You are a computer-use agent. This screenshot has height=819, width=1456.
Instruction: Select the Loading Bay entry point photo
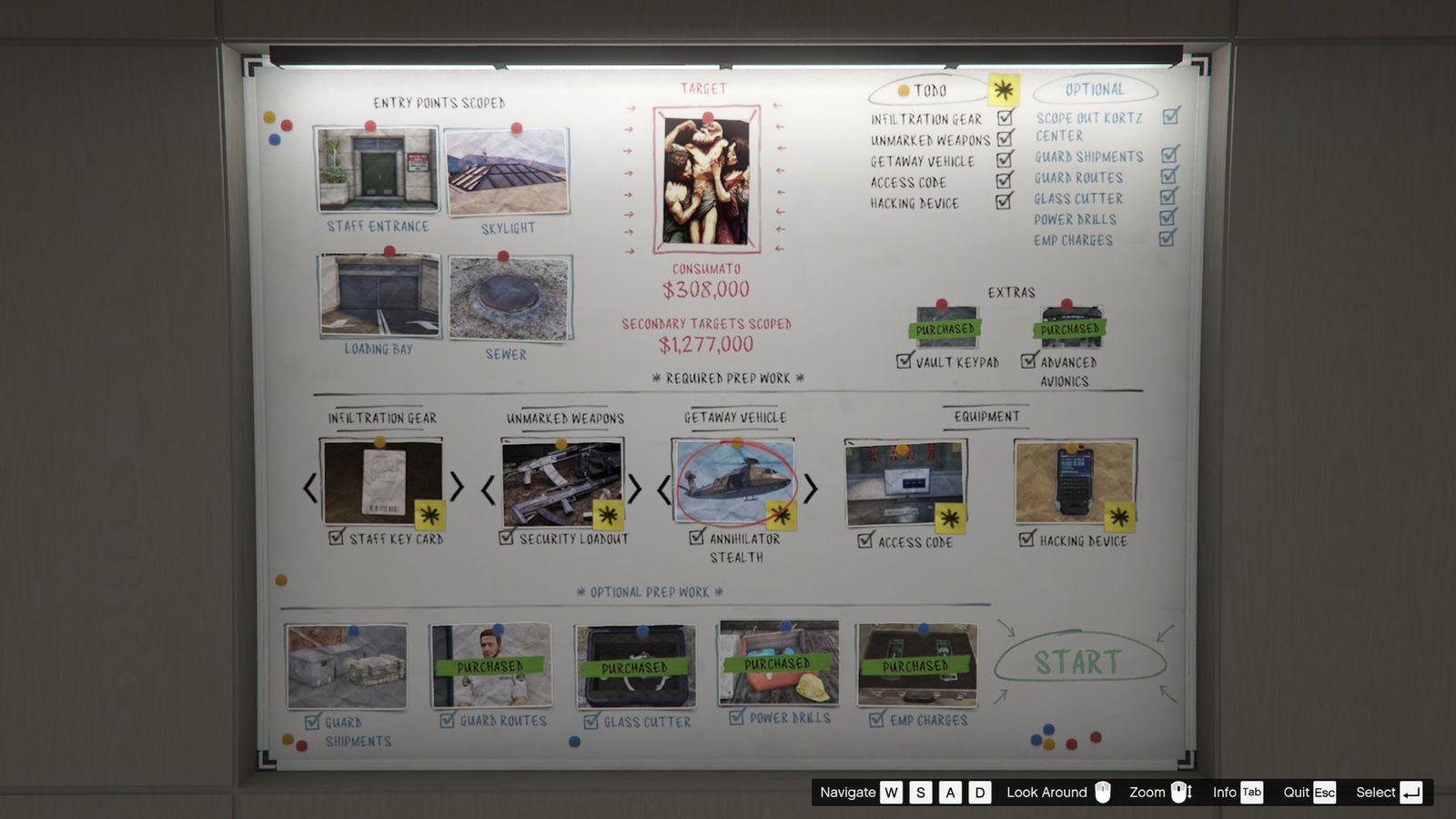379,296
